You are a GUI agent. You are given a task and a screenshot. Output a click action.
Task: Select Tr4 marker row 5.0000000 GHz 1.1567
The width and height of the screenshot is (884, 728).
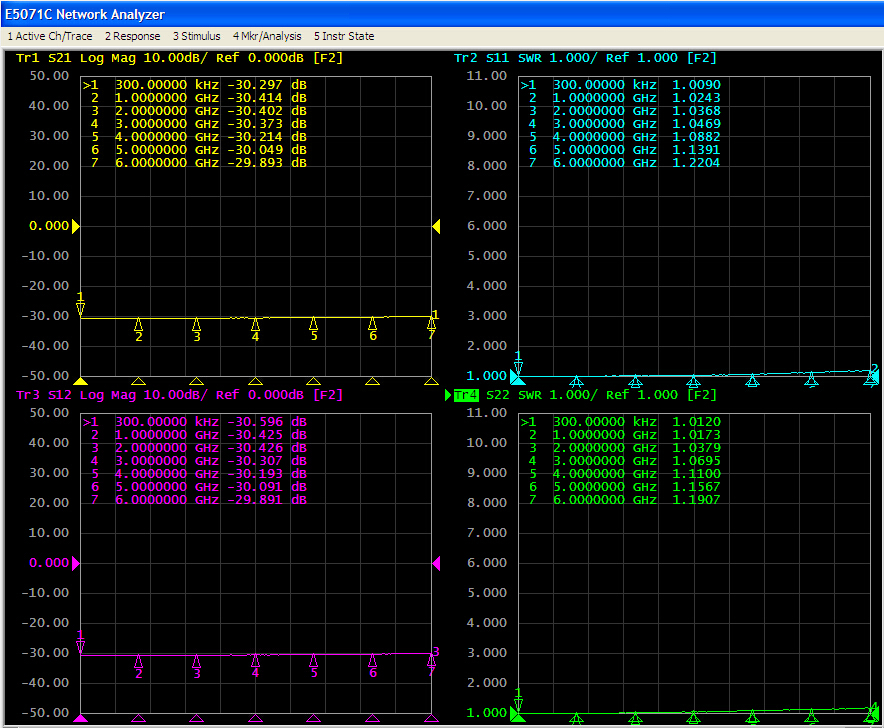point(624,487)
